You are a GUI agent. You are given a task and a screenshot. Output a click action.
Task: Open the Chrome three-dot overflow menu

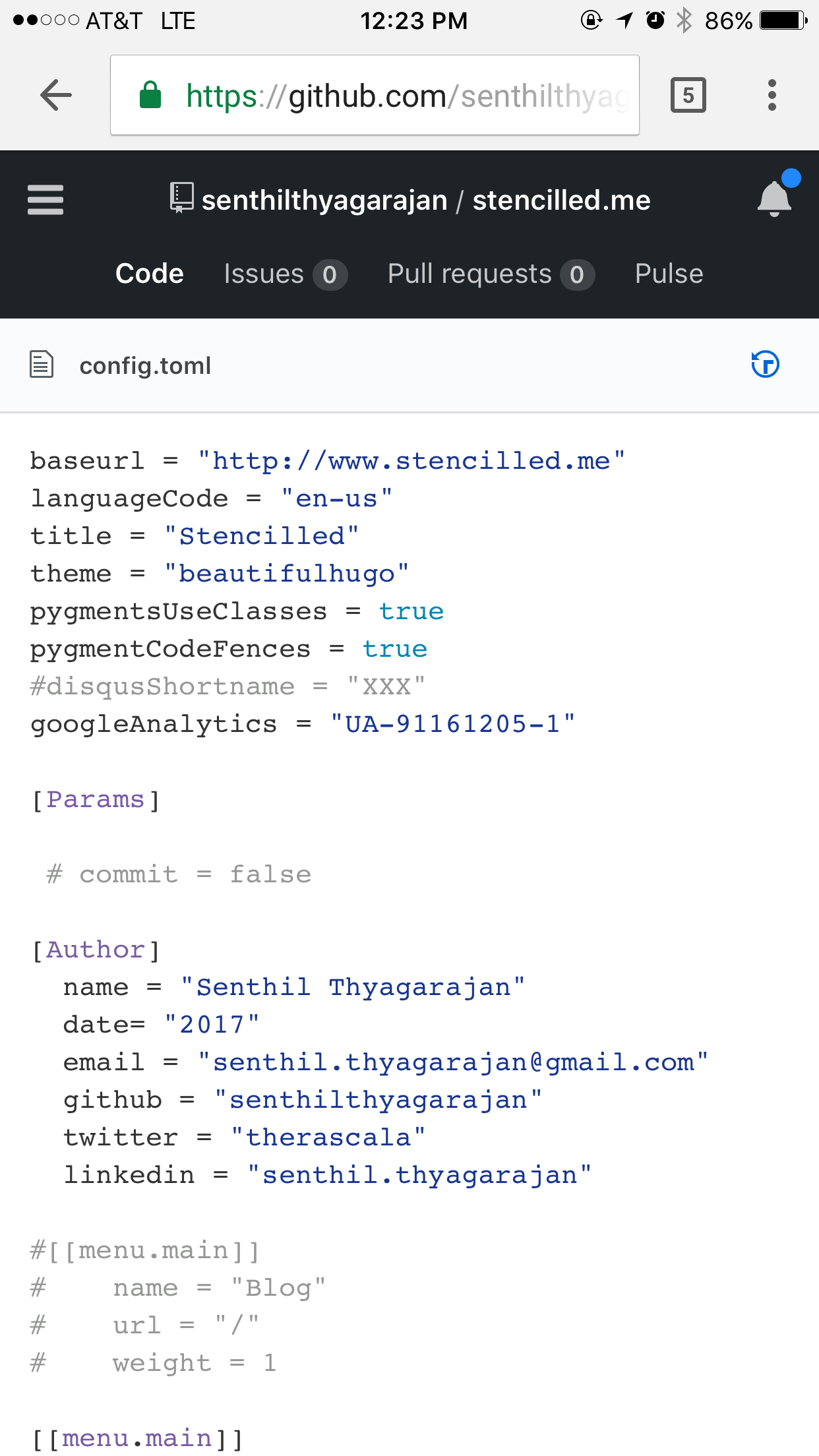coord(772,96)
